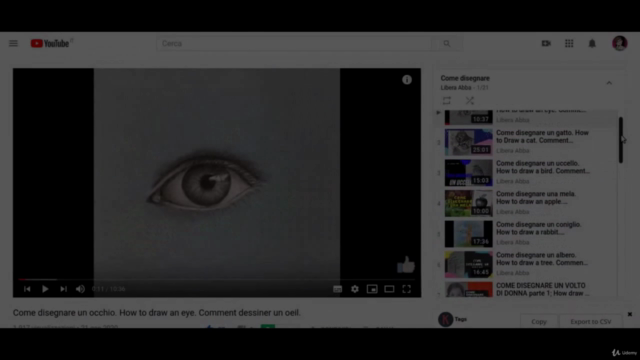Show the video info card icon

[407, 80]
